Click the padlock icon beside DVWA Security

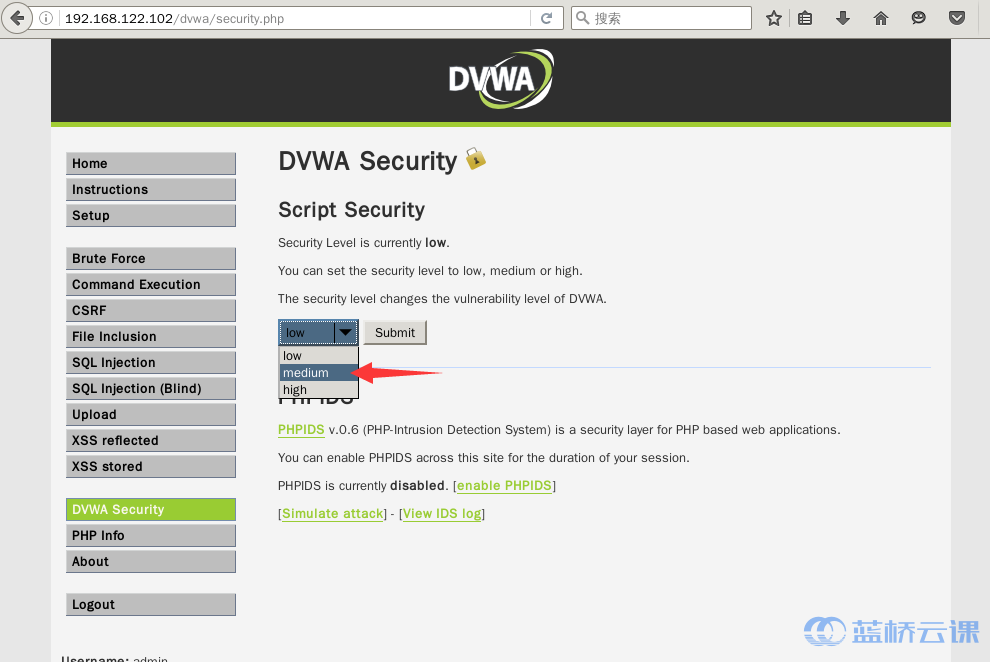pos(475,158)
